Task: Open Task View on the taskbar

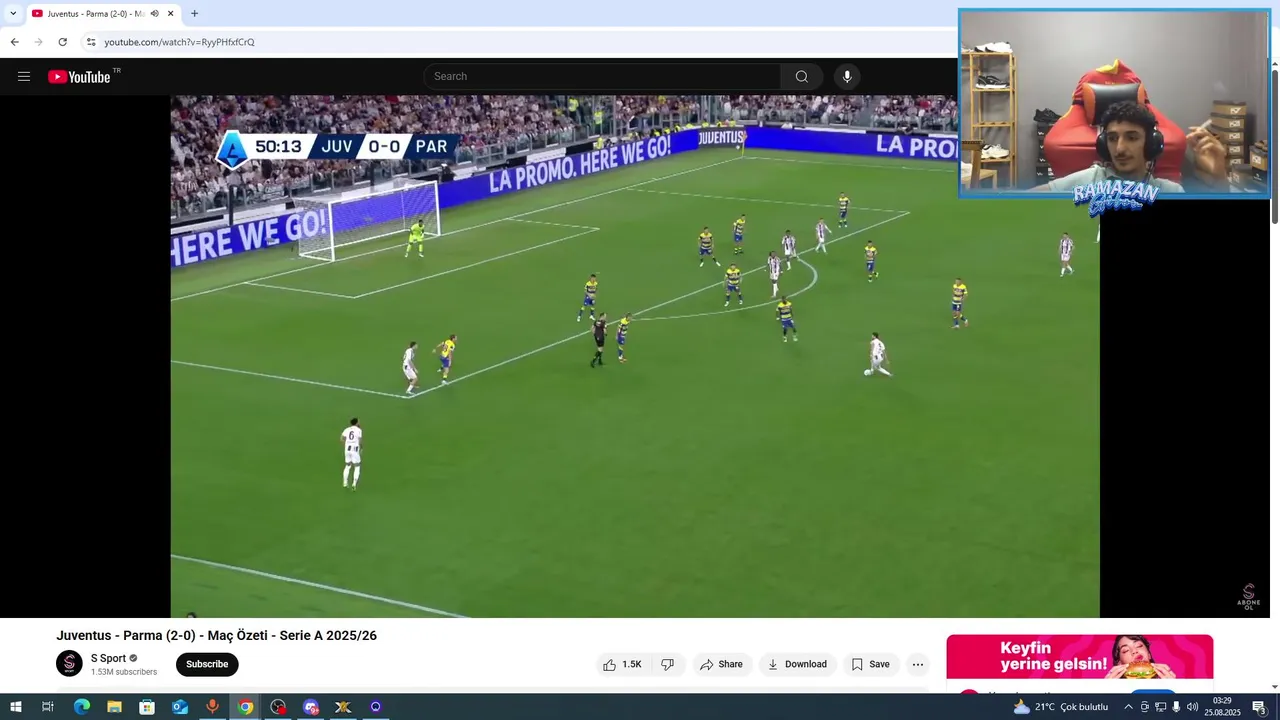Action: [47, 707]
